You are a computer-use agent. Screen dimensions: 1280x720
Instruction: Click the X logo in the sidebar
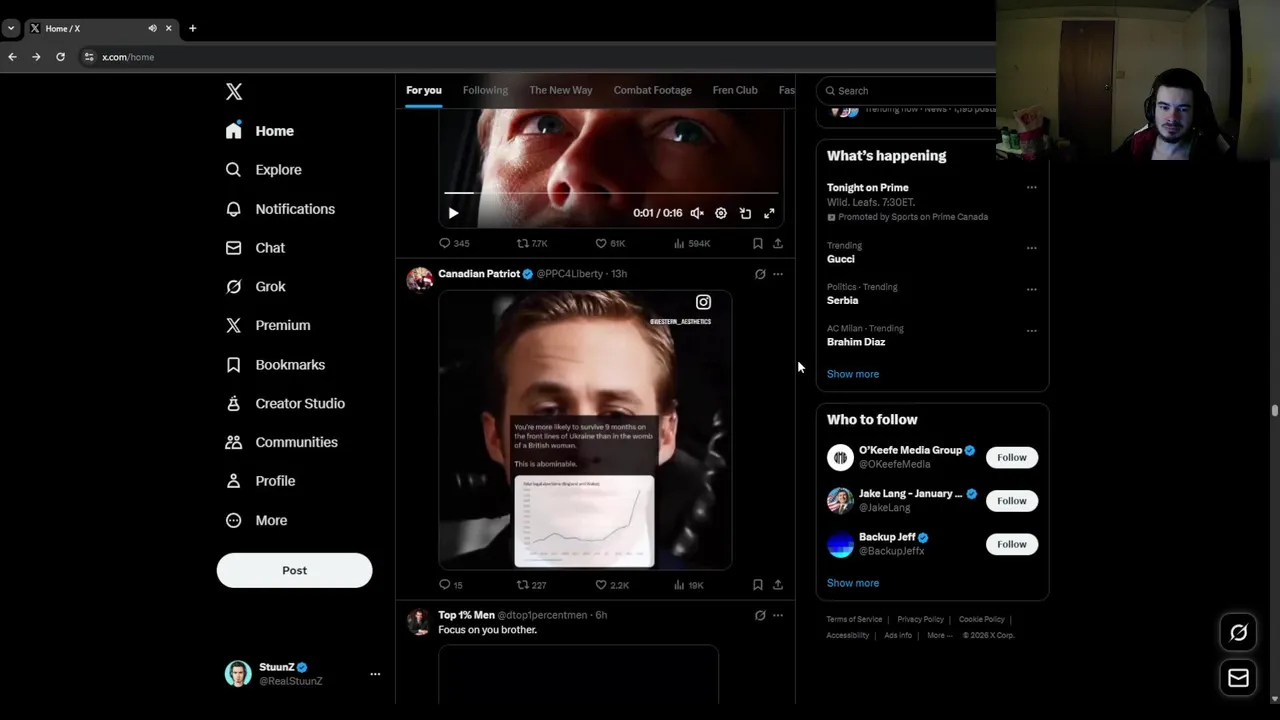[x=234, y=92]
